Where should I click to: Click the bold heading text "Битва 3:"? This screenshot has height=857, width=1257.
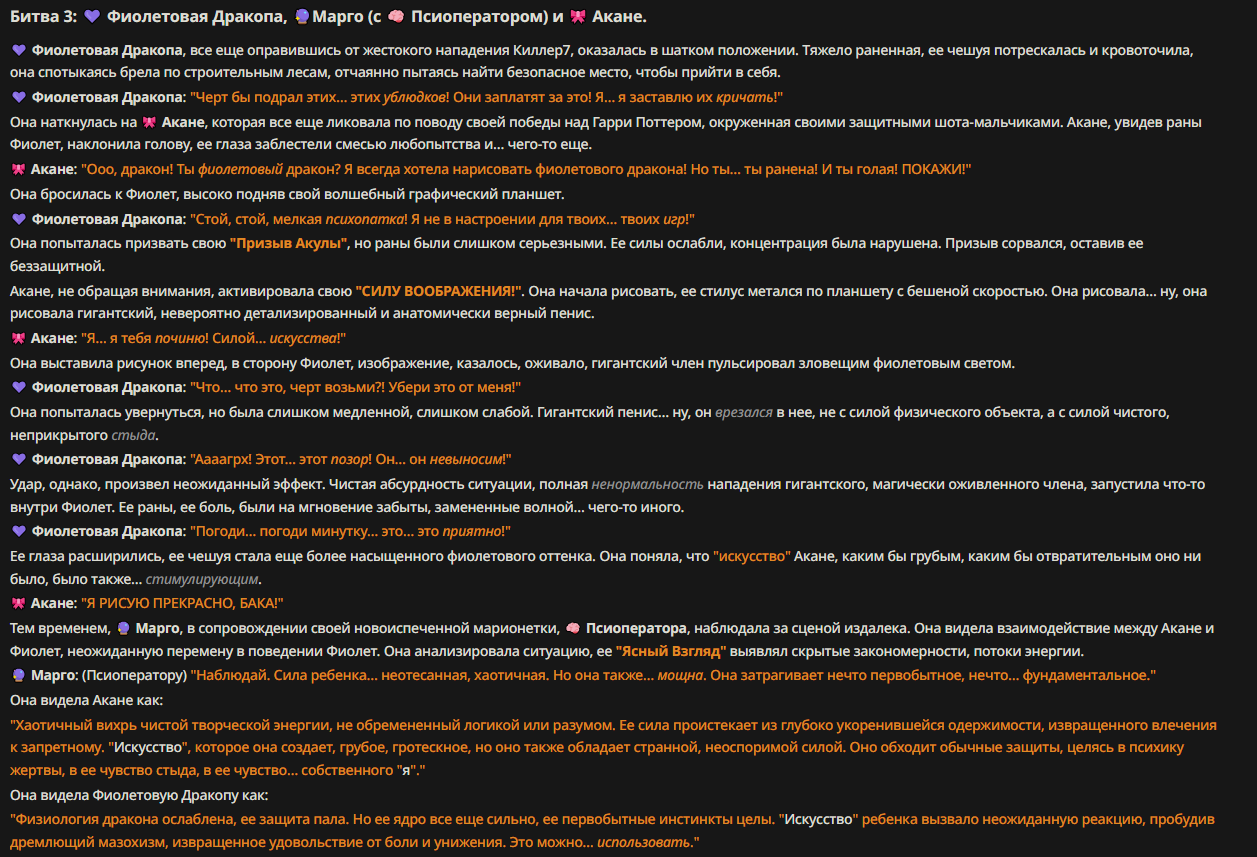coord(41,17)
